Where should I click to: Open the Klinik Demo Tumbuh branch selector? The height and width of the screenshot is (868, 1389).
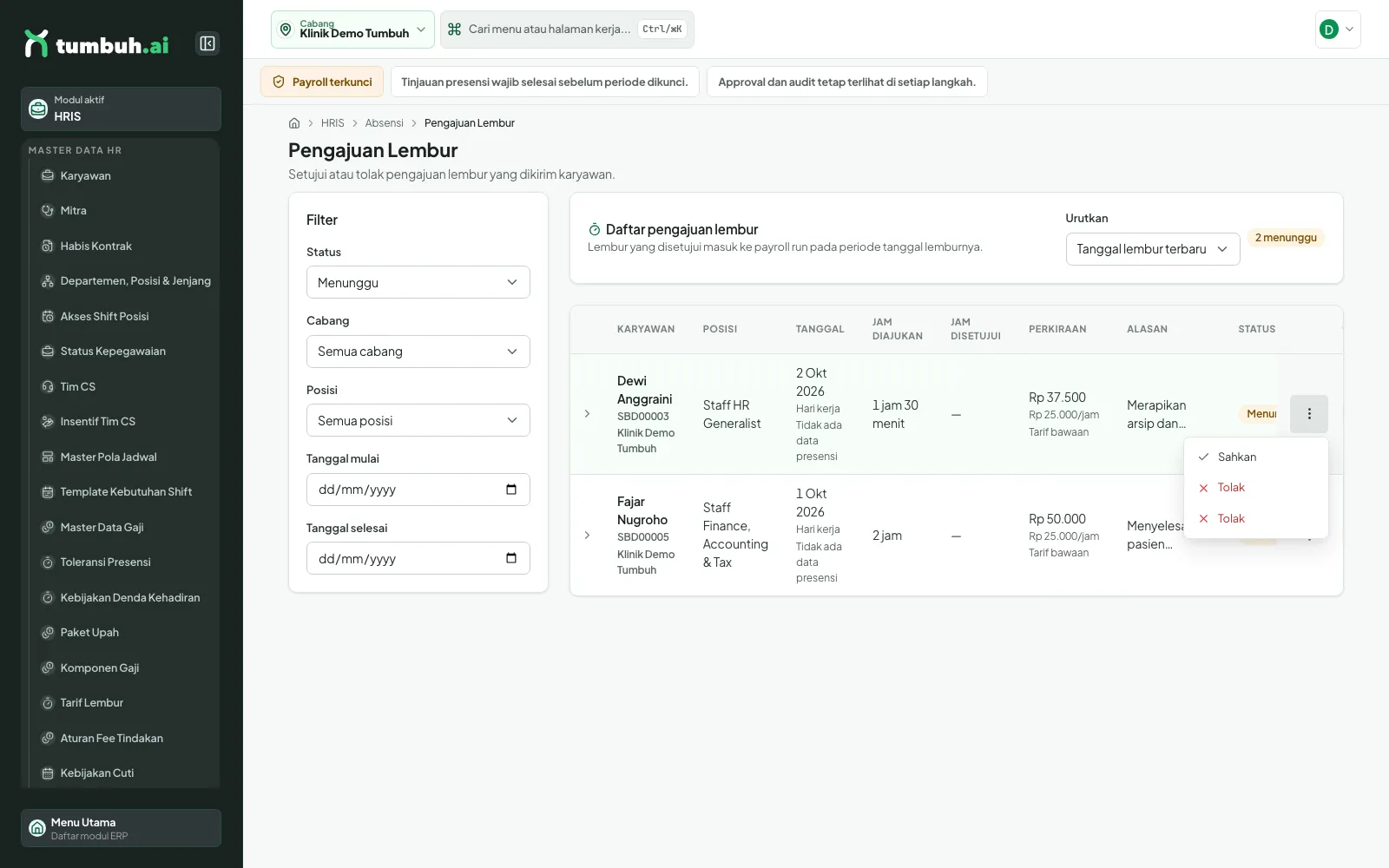(x=352, y=30)
